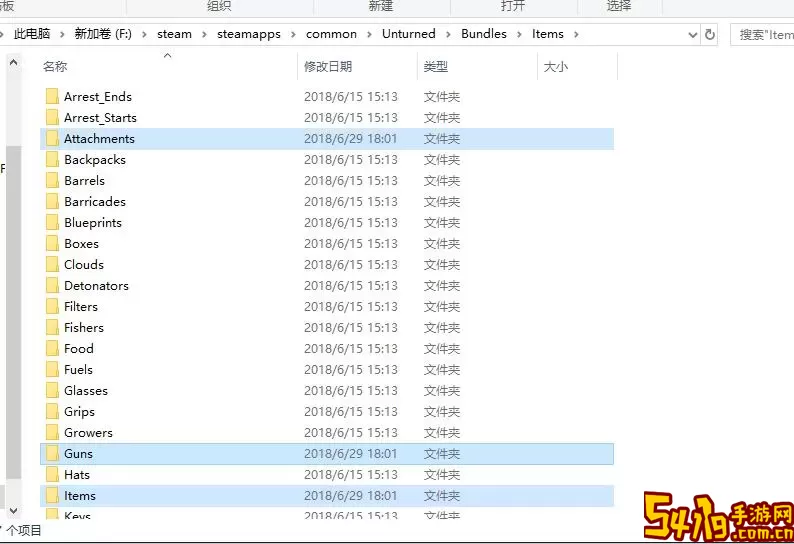Click the Growers folder icon
This screenshot has height=544, width=794.
52,433
